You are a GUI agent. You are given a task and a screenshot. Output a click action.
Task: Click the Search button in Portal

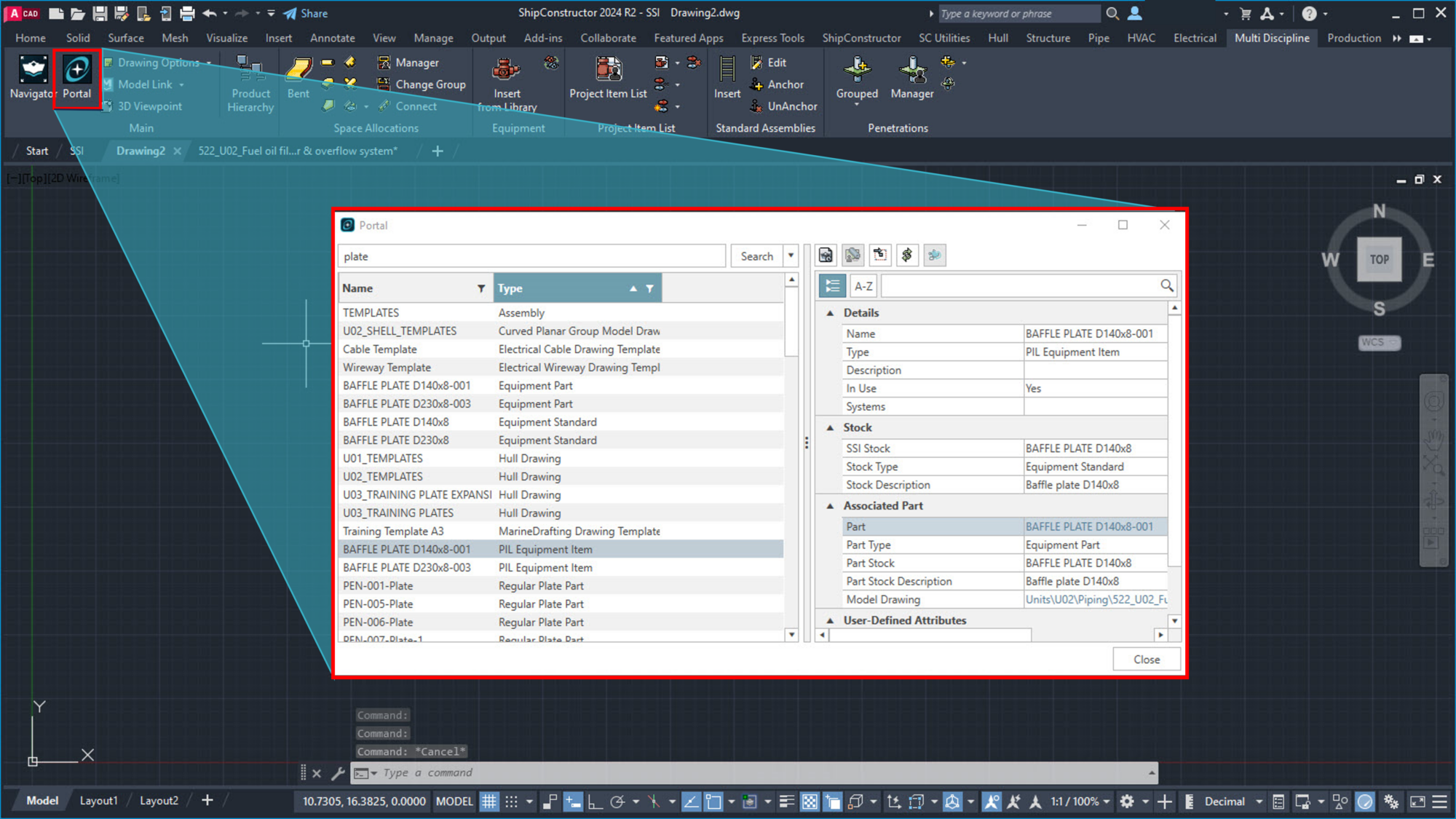tap(757, 256)
